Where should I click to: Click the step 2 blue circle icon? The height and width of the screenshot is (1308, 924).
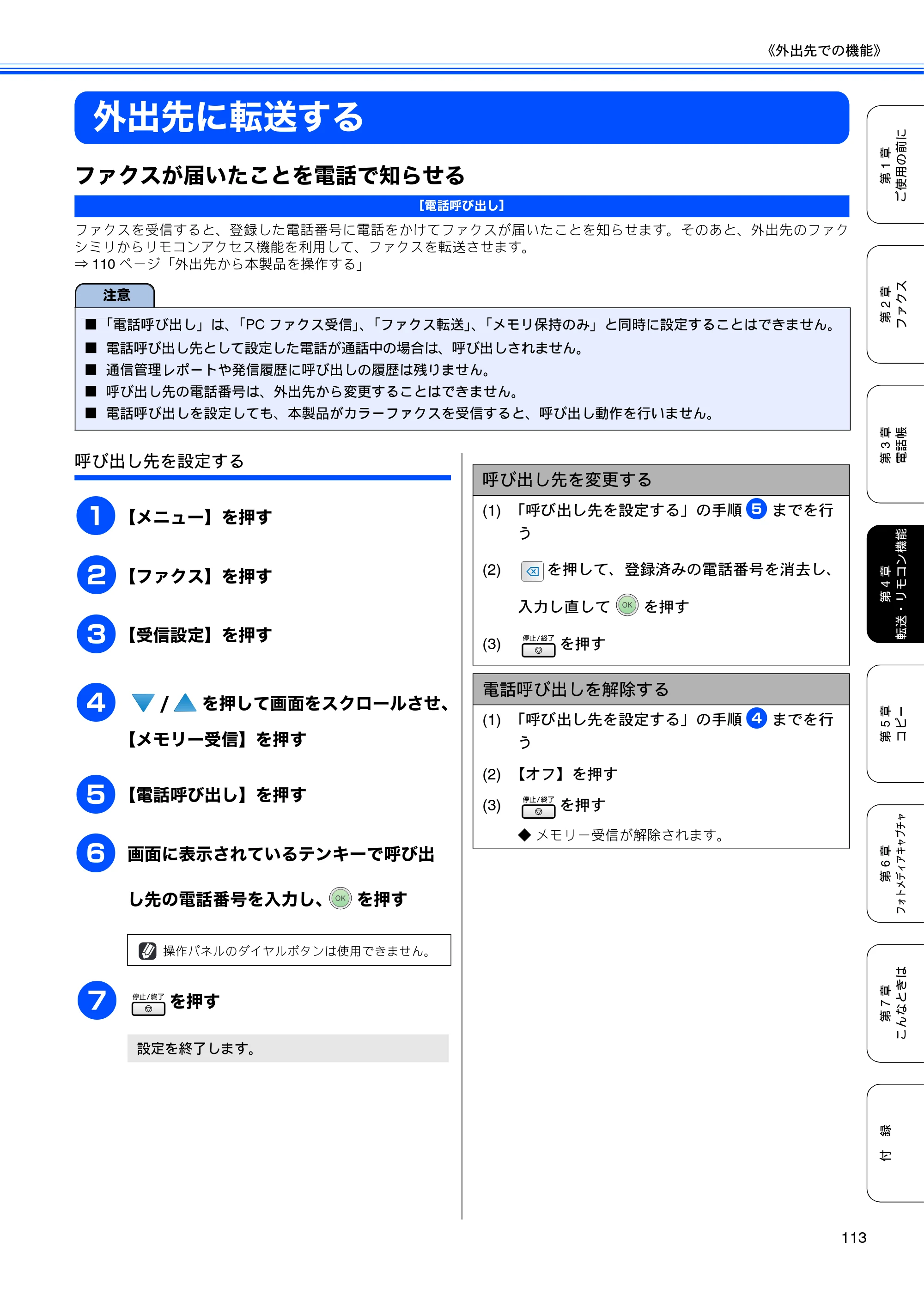pyautogui.click(x=96, y=575)
